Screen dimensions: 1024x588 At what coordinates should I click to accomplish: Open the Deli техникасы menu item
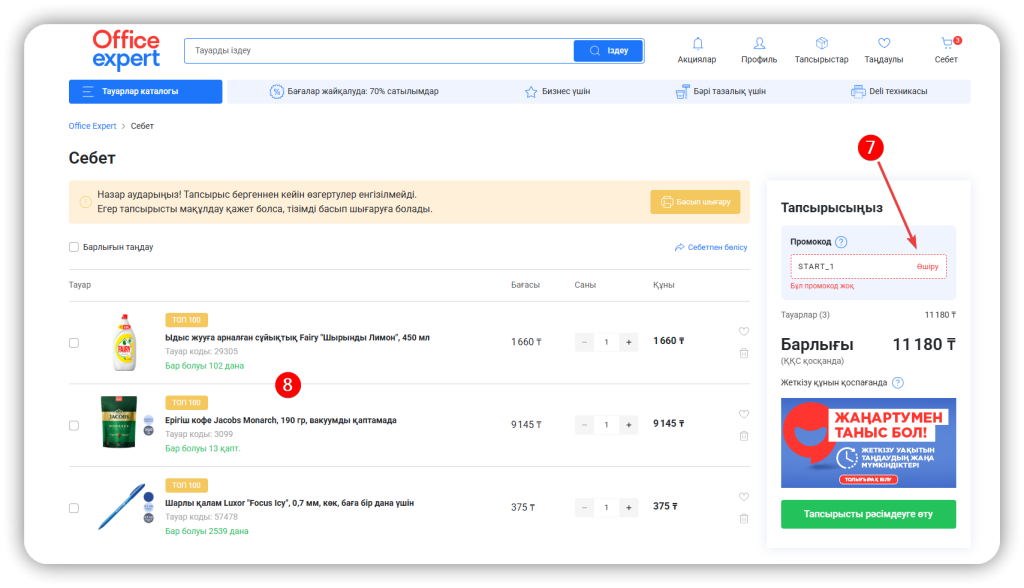pyautogui.click(x=888, y=92)
